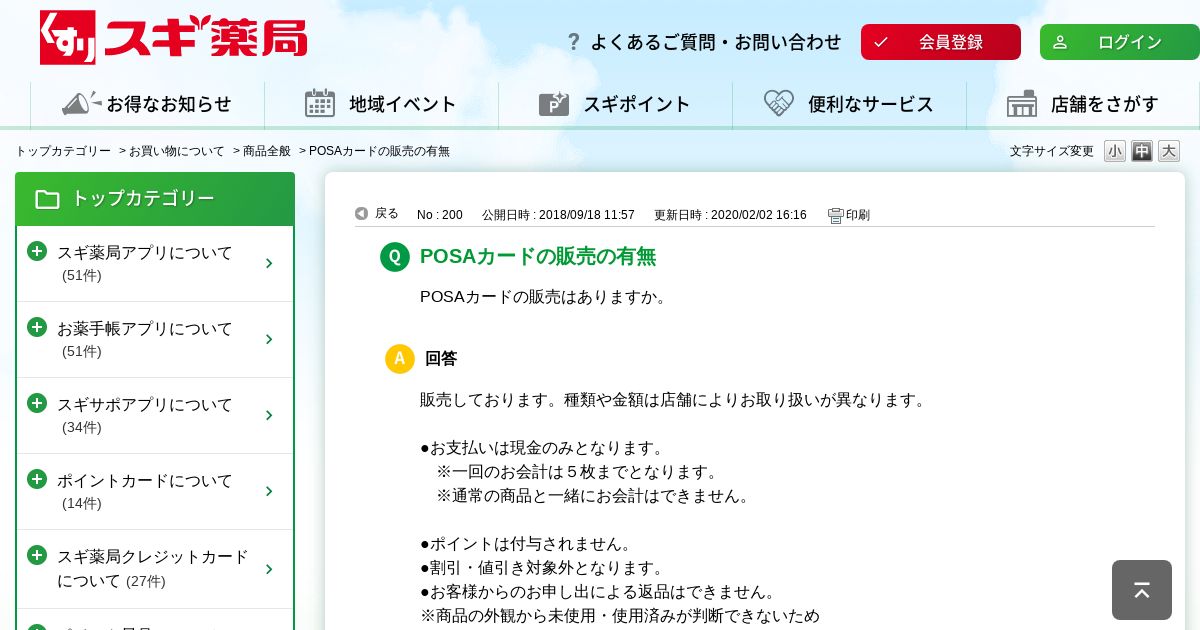Click the handshake heart icon beside 便利なサービス
Image resolution: width=1200 pixels, height=630 pixels.
[779, 103]
